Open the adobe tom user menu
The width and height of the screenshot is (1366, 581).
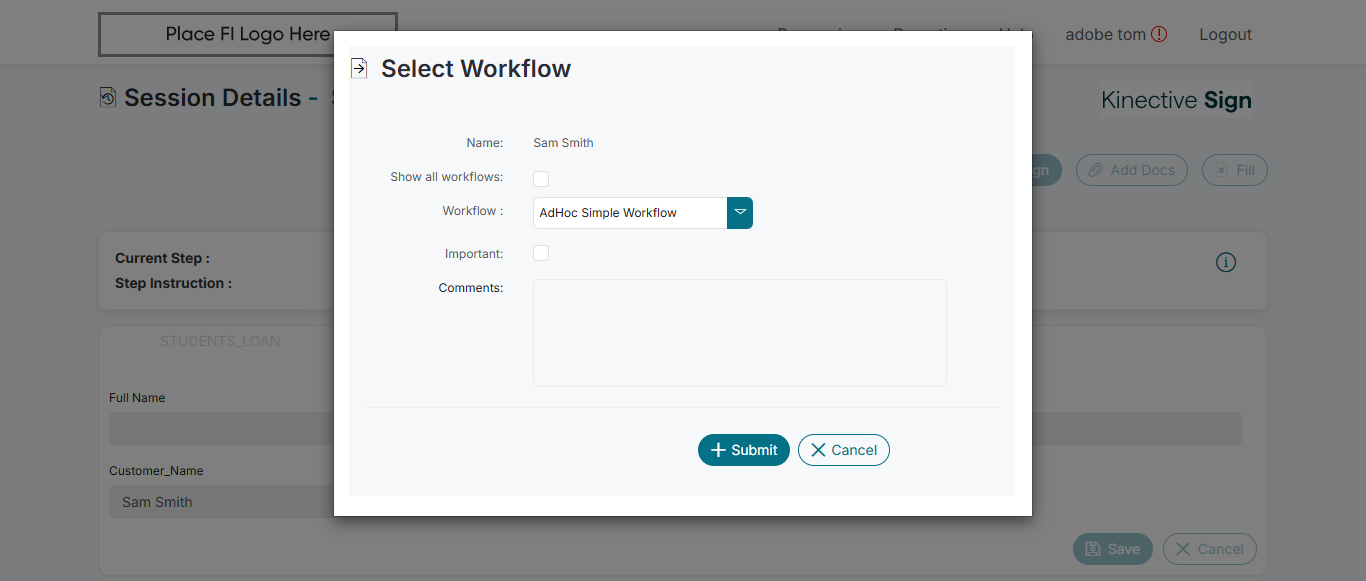[x=1105, y=34]
